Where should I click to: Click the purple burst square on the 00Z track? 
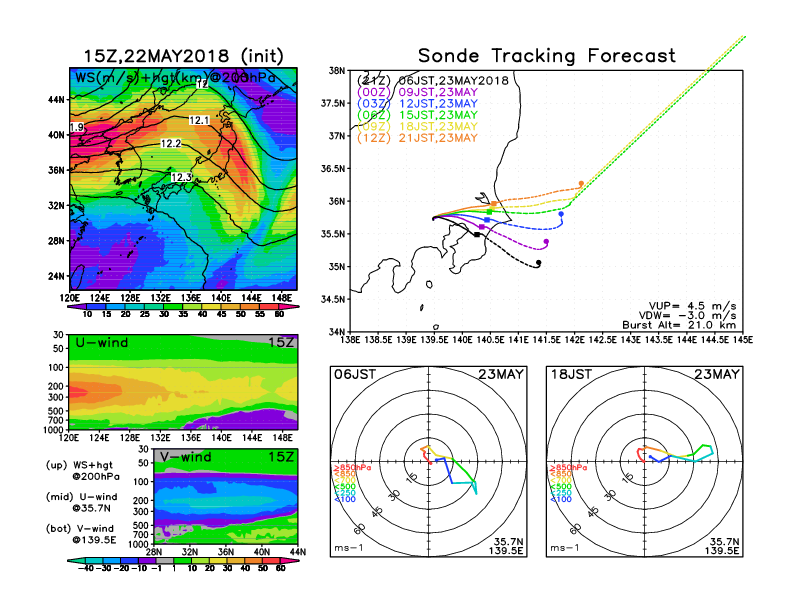tap(481, 227)
